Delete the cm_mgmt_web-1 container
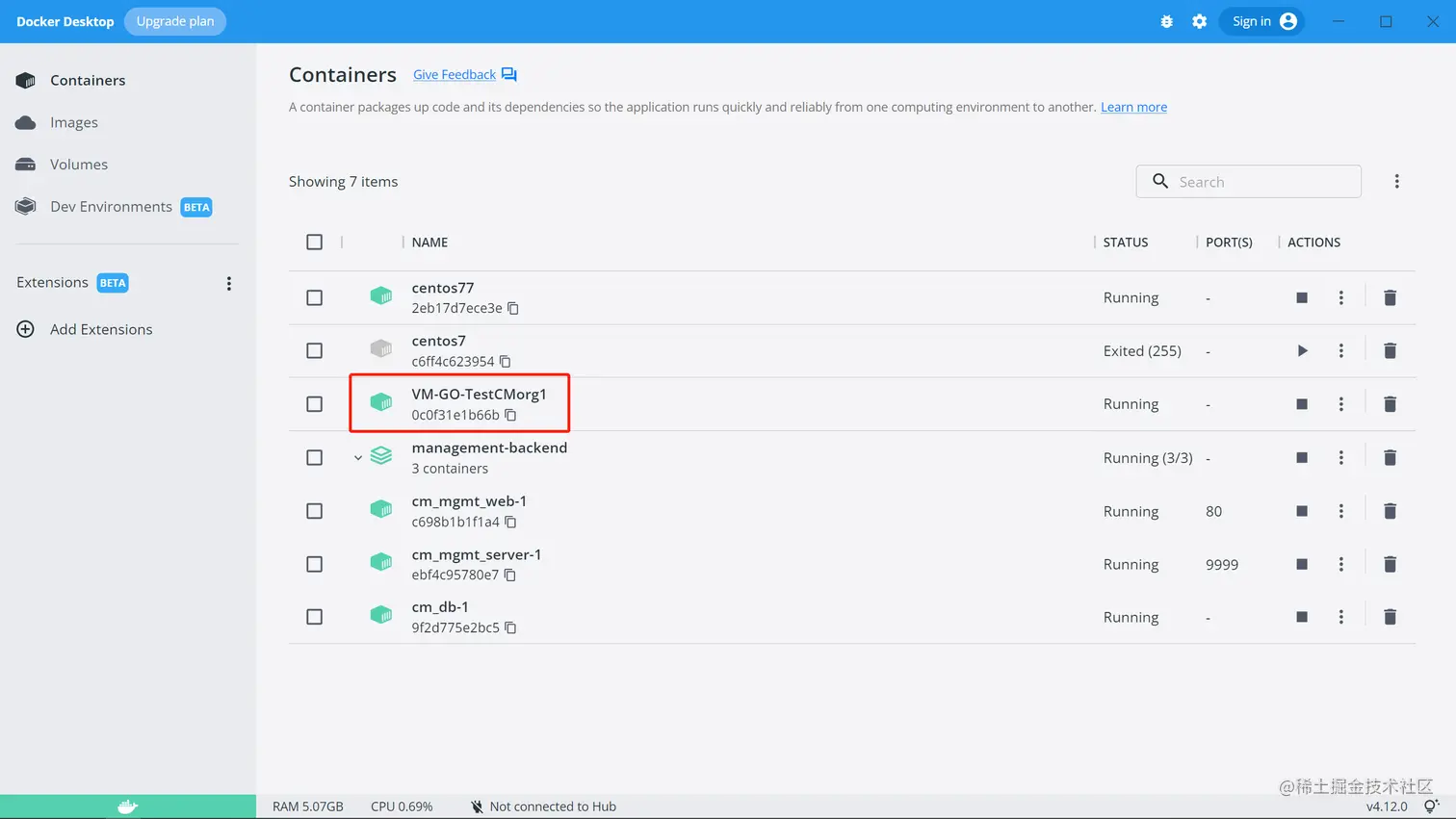Viewport: 1456px width, 819px height. coord(1390,511)
